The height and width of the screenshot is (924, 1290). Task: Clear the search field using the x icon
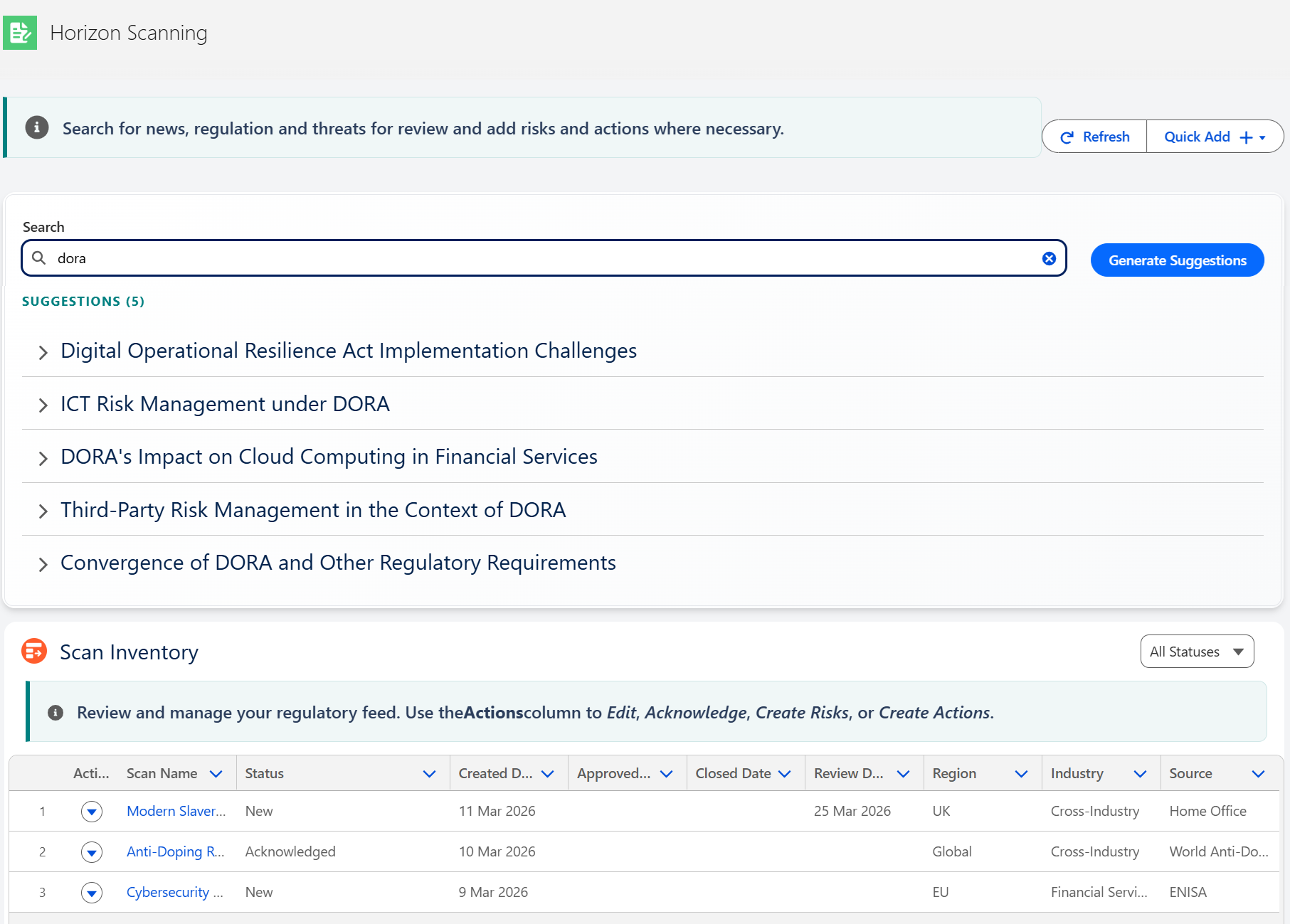(x=1049, y=258)
